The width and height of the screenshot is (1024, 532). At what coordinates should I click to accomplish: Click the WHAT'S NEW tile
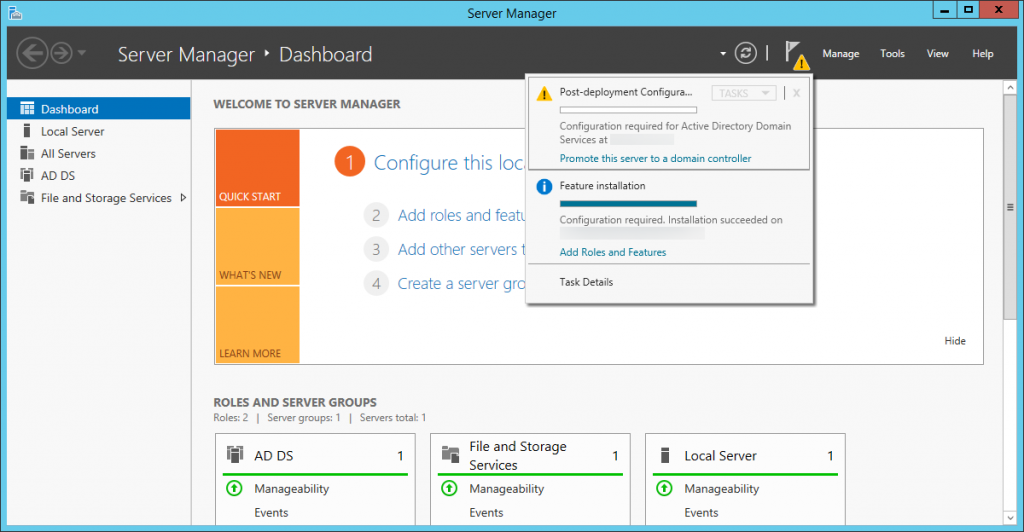point(257,246)
